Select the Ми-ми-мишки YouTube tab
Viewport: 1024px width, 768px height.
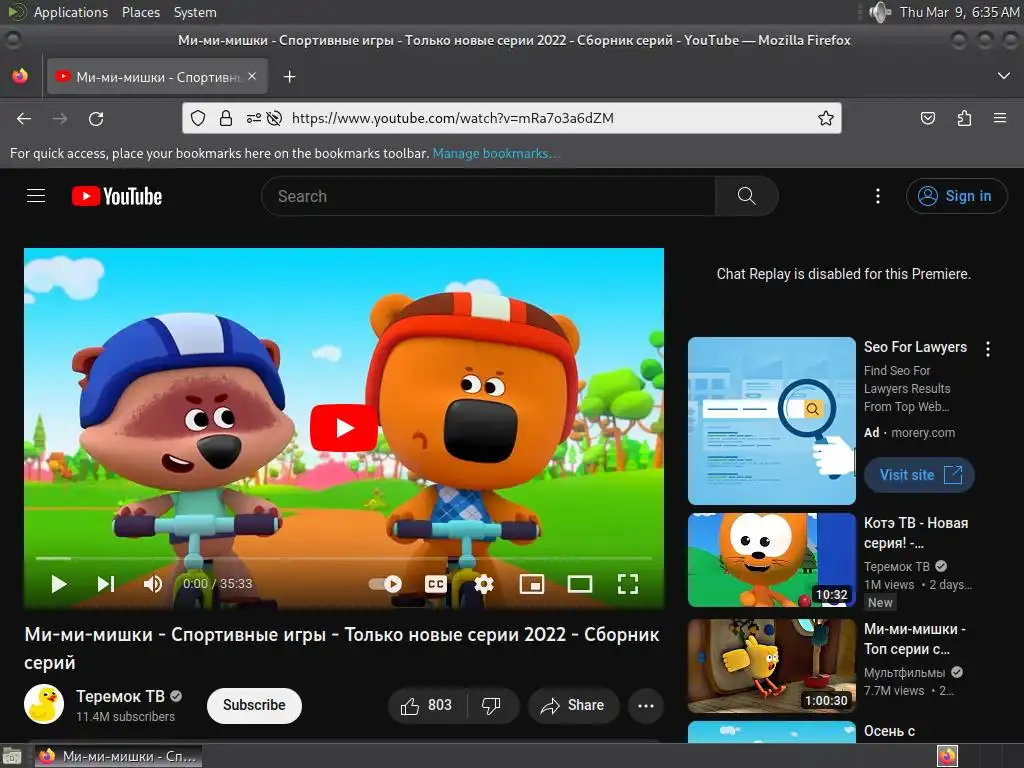(157, 77)
